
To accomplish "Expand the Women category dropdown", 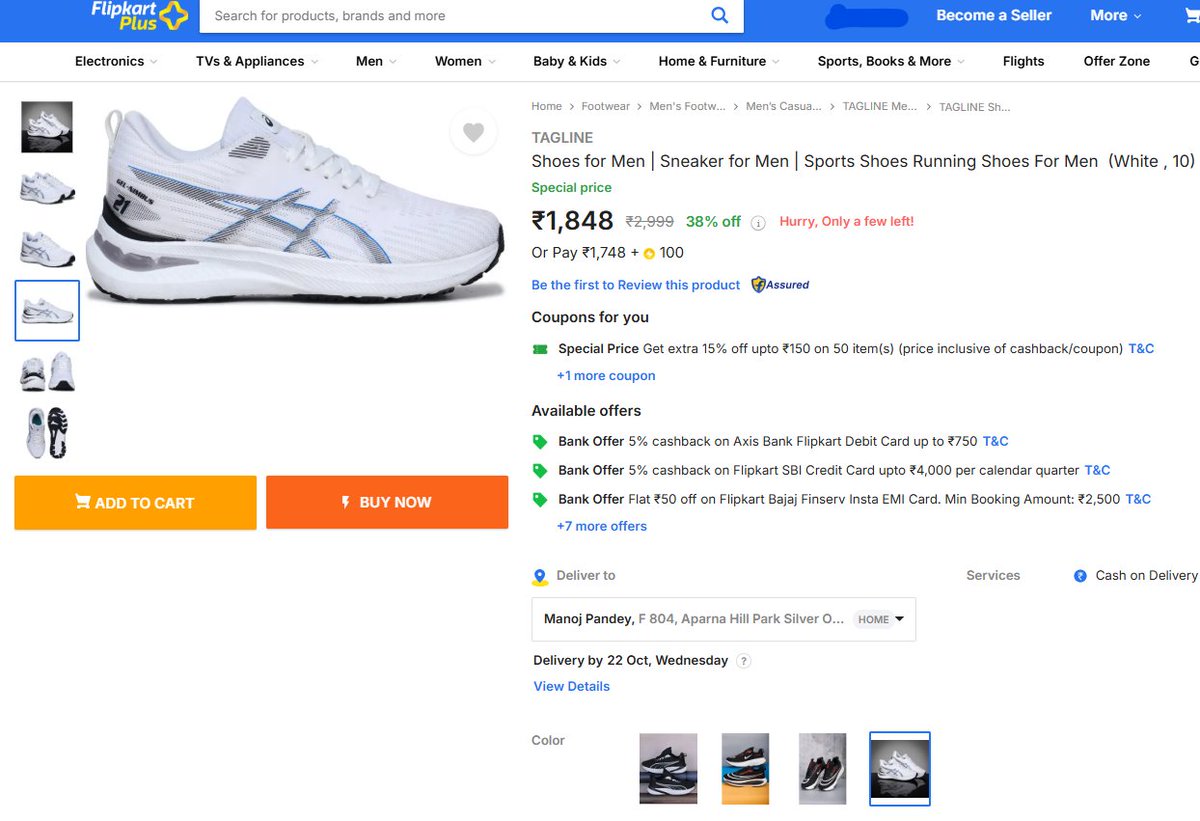I will click(465, 61).
